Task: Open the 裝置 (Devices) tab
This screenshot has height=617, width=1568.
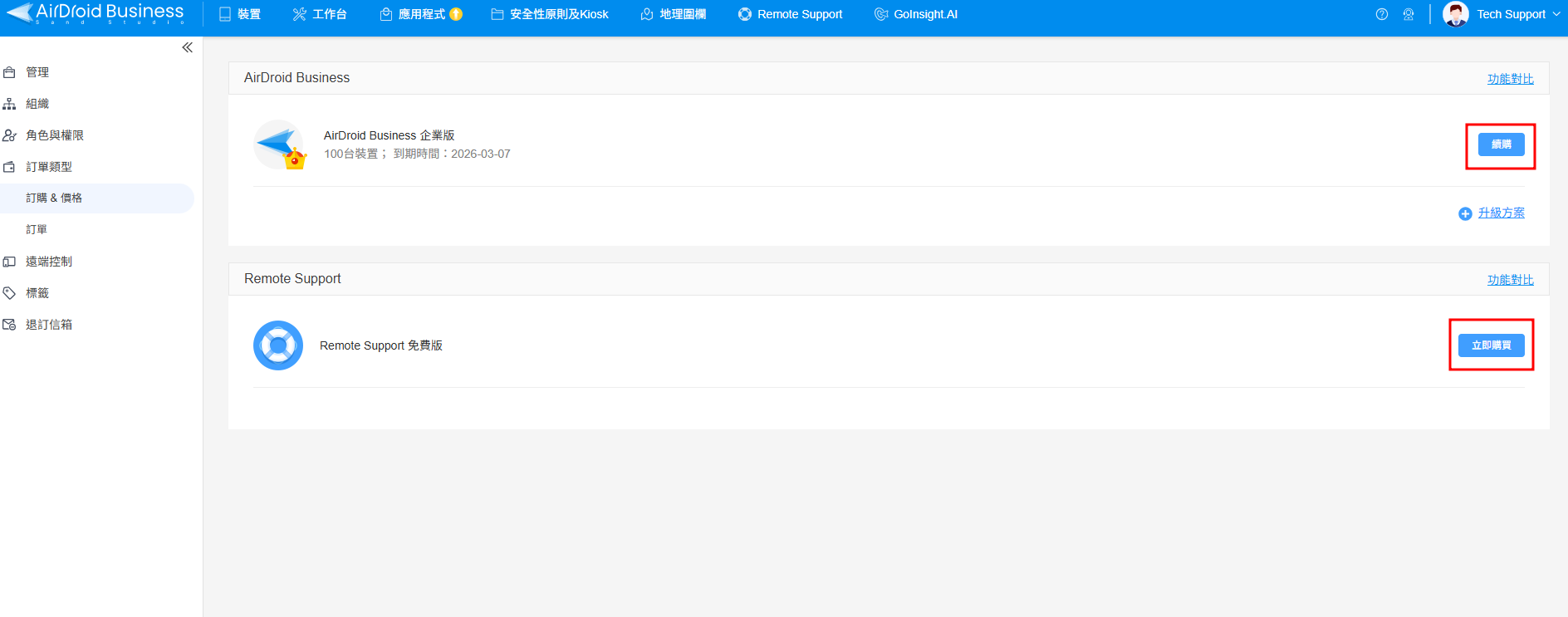Action: coord(240,14)
